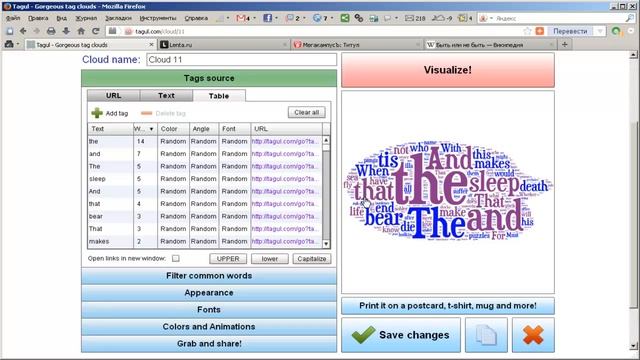The width and height of the screenshot is (640, 360).
Task: Switch to the URL tab
Action: coord(113,96)
